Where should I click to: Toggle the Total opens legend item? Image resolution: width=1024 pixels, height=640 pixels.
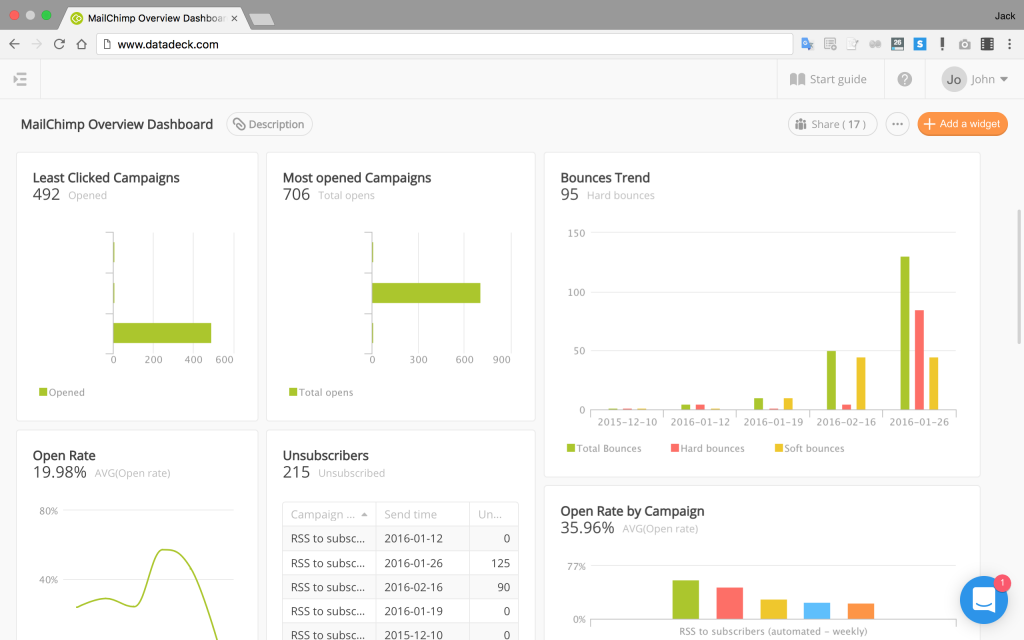coord(321,392)
